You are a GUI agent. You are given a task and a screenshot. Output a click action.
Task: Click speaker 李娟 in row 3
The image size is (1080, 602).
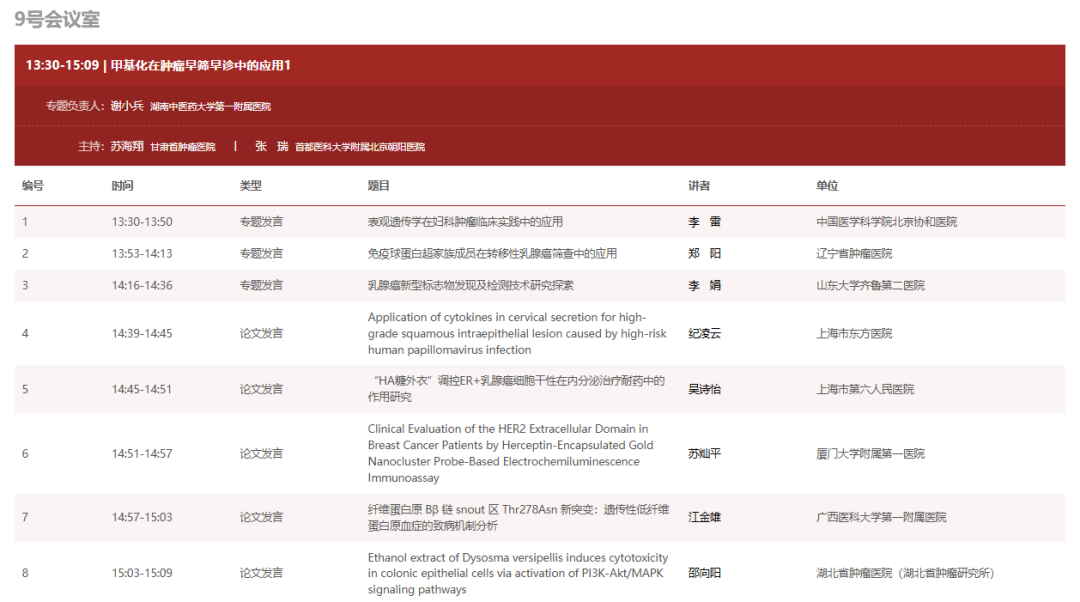coord(705,285)
